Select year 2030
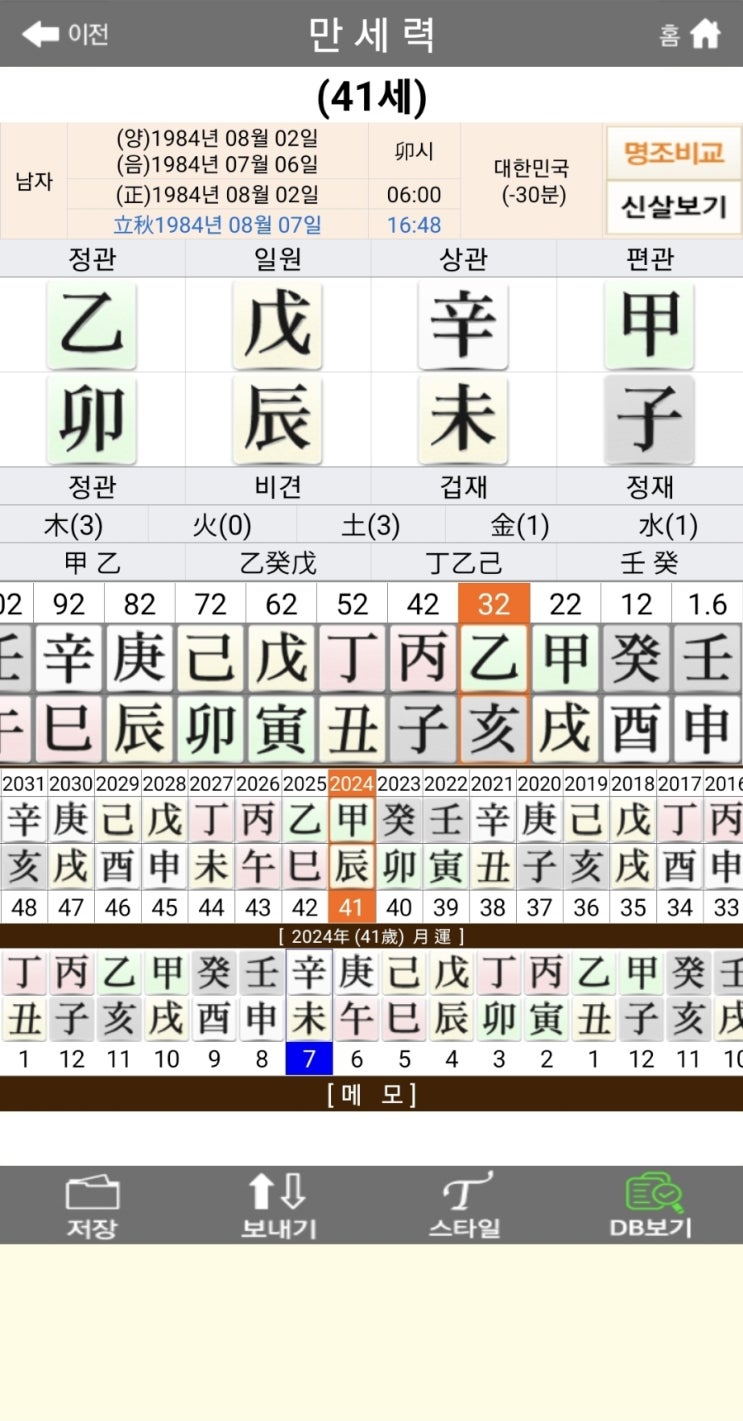This screenshot has height=1421, width=743. point(71,782)
